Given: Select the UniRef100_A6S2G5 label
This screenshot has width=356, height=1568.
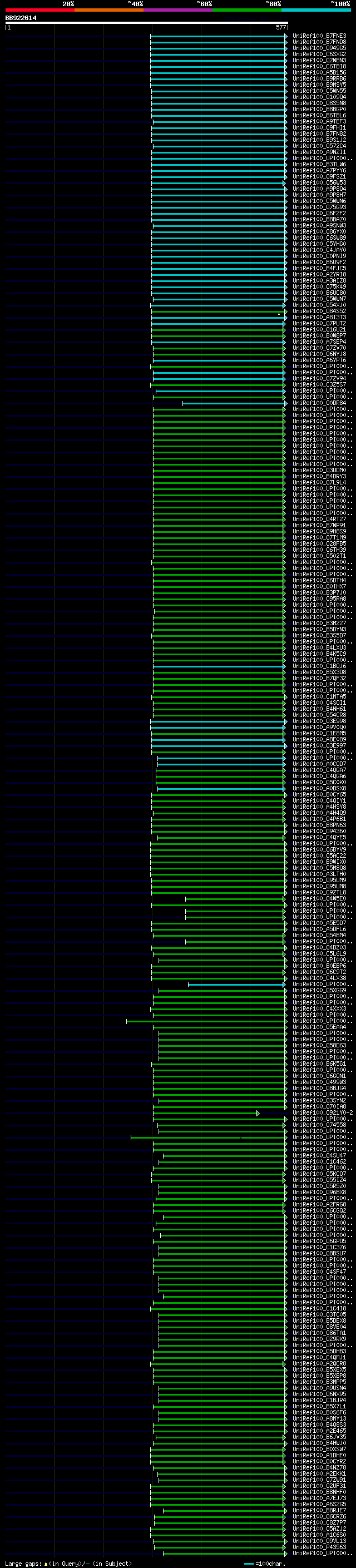Looking at the screenshot, I should pyautogui.click(x=319, y=1504).
